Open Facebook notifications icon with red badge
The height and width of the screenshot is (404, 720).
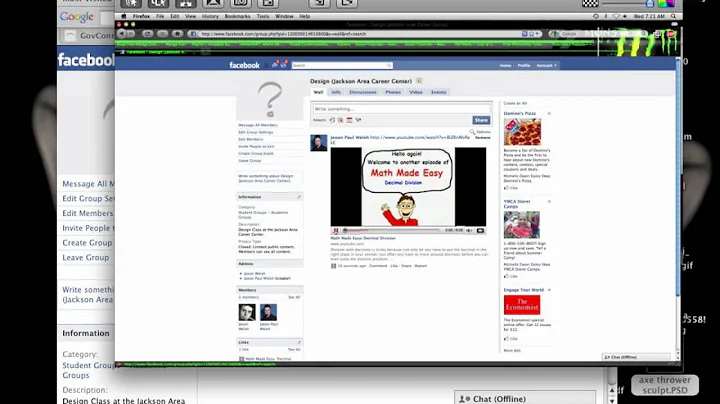point(283,65)
